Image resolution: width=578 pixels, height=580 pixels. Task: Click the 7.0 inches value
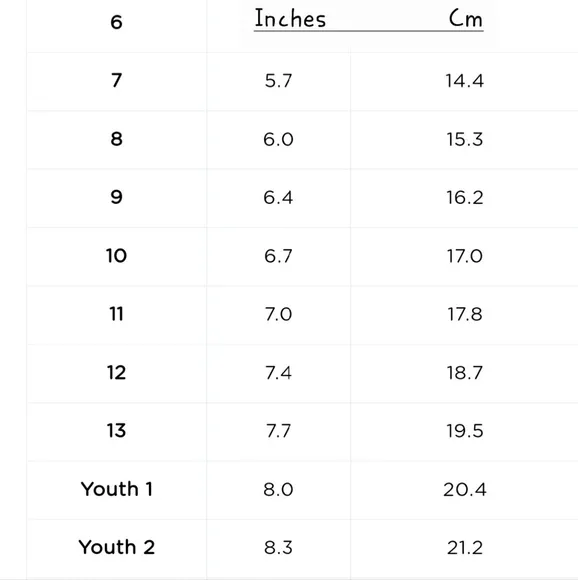pos(278,314)
